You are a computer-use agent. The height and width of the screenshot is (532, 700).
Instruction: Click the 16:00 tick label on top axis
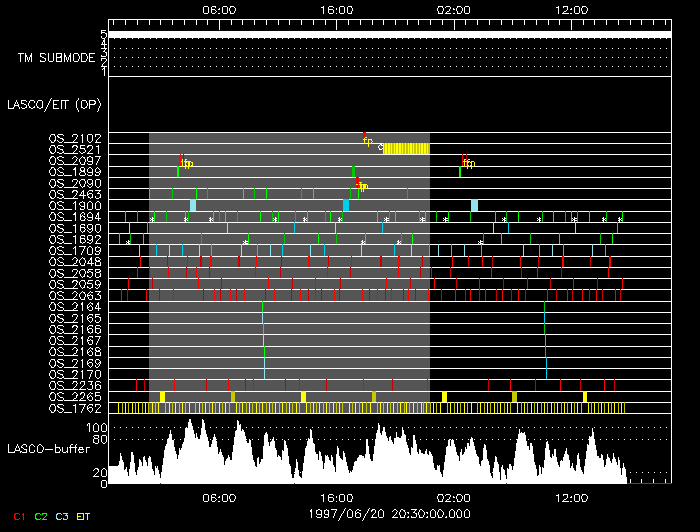tap(336, 9)
